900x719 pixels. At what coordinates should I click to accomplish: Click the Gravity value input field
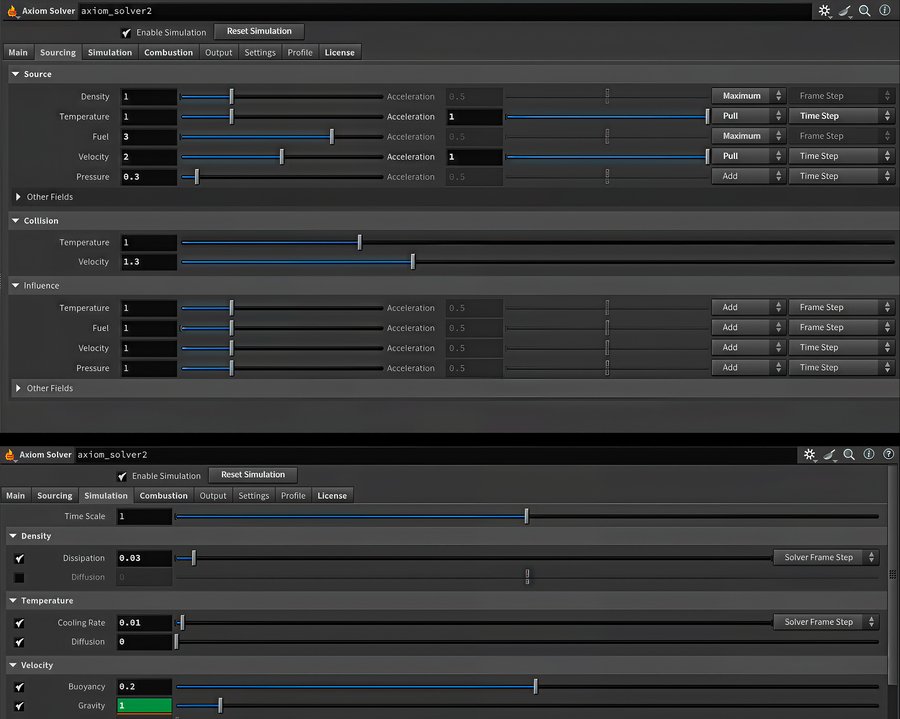(144, 706)
